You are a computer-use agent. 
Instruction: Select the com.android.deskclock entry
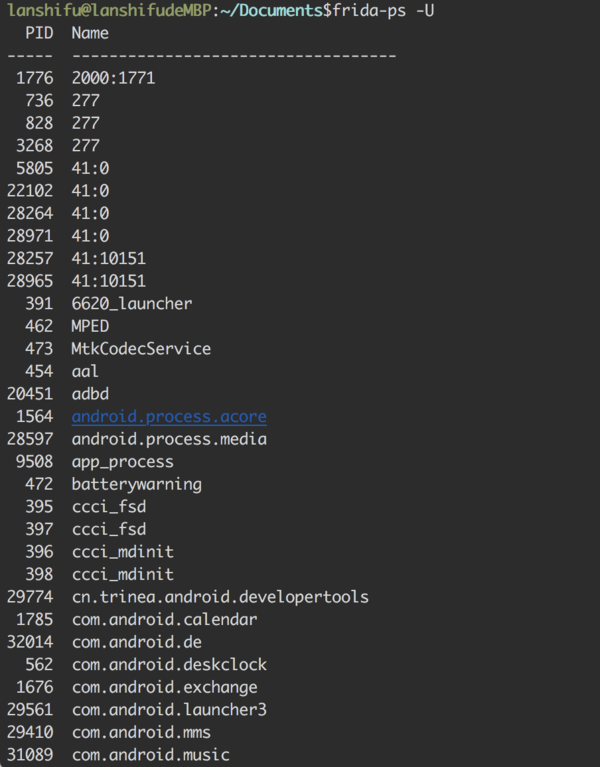(x=169, y=665)
